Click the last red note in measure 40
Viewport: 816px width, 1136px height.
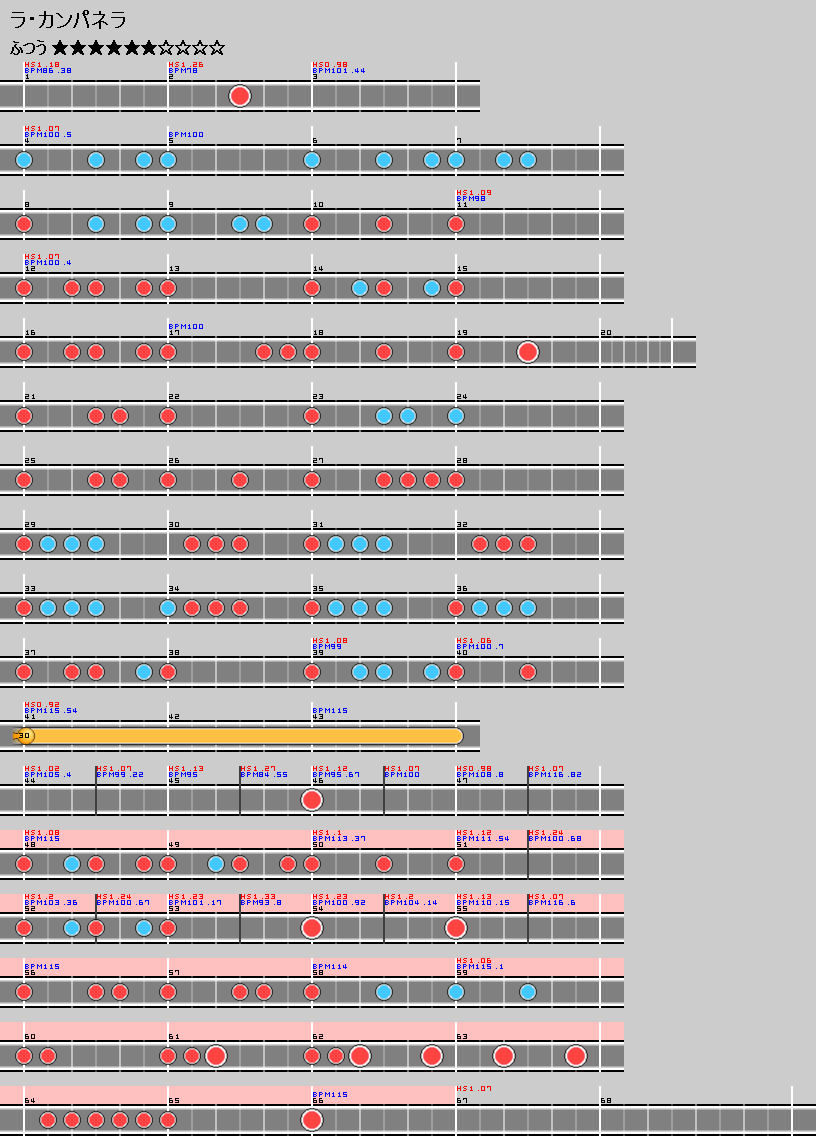528,672
